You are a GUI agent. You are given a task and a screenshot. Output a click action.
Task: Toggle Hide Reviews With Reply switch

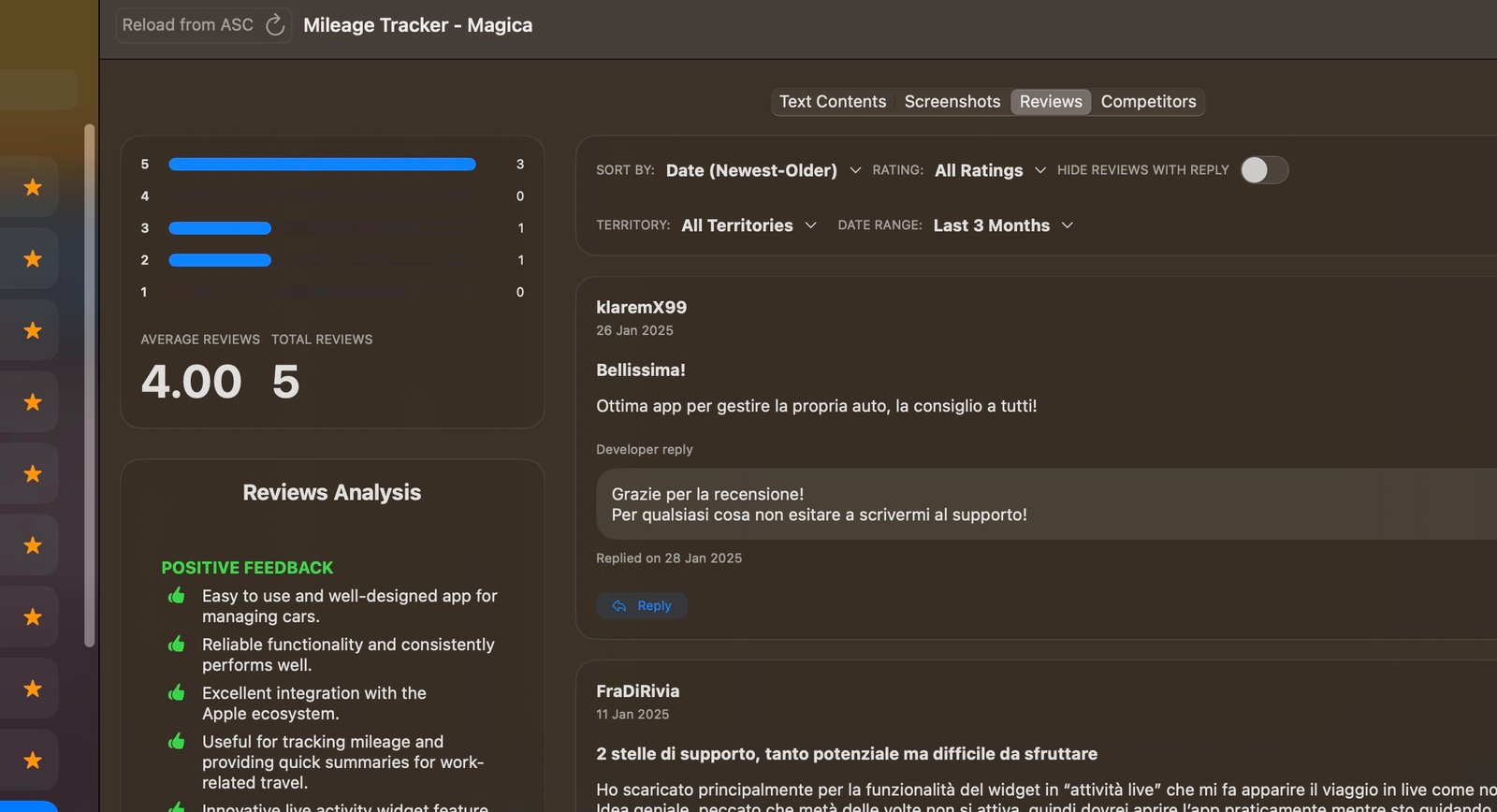(x=1264, y=170)
